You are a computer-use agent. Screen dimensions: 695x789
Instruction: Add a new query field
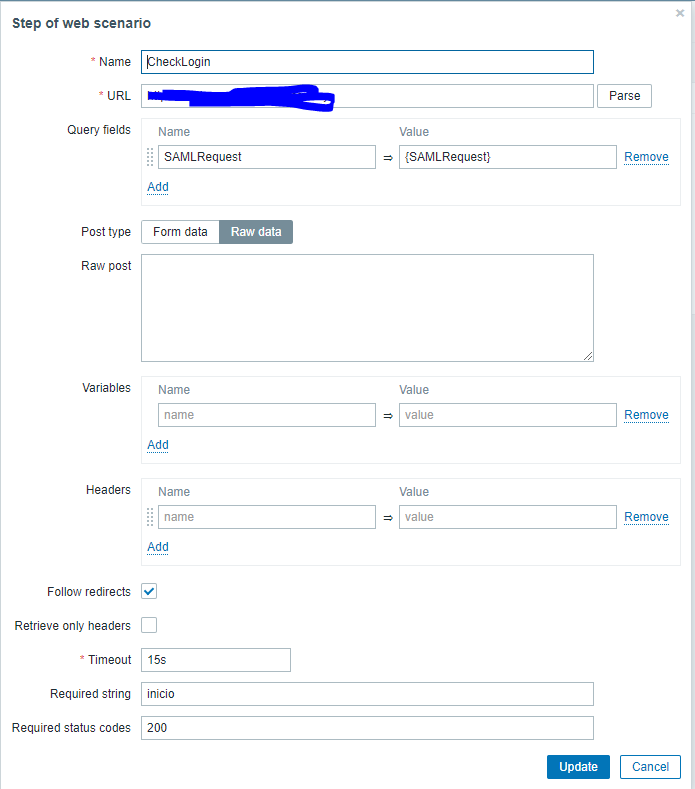[x=158, y=187]
